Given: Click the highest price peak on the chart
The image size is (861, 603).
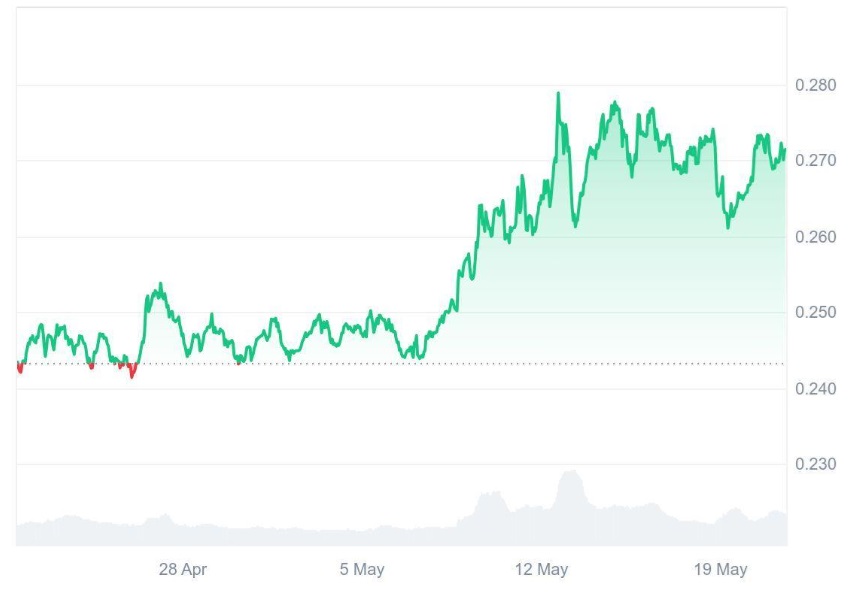Looking at the screenshot, I should pyautogui.click(x=558, y=94).
